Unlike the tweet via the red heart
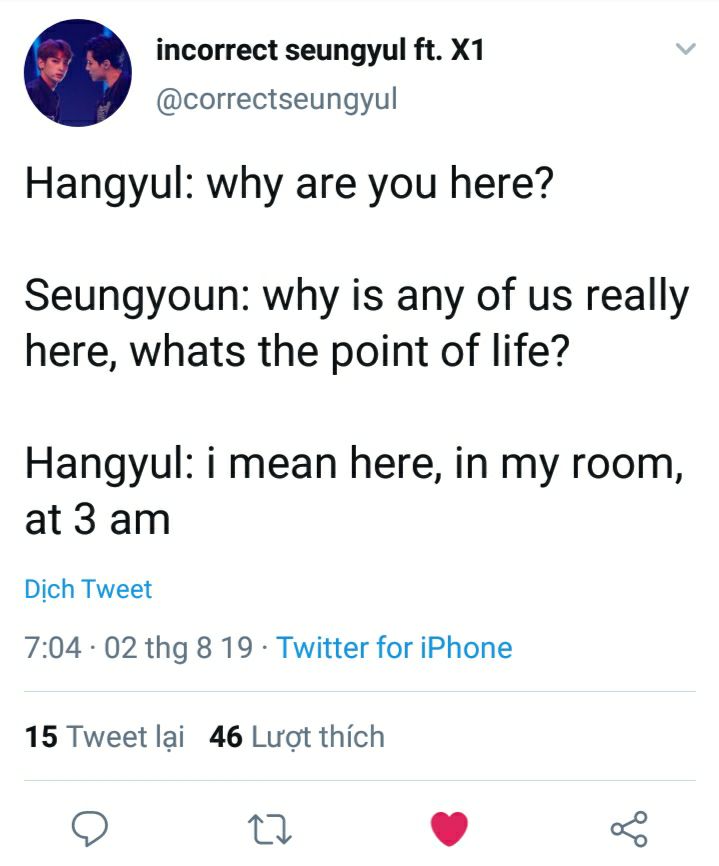 [x=449, y=828]
